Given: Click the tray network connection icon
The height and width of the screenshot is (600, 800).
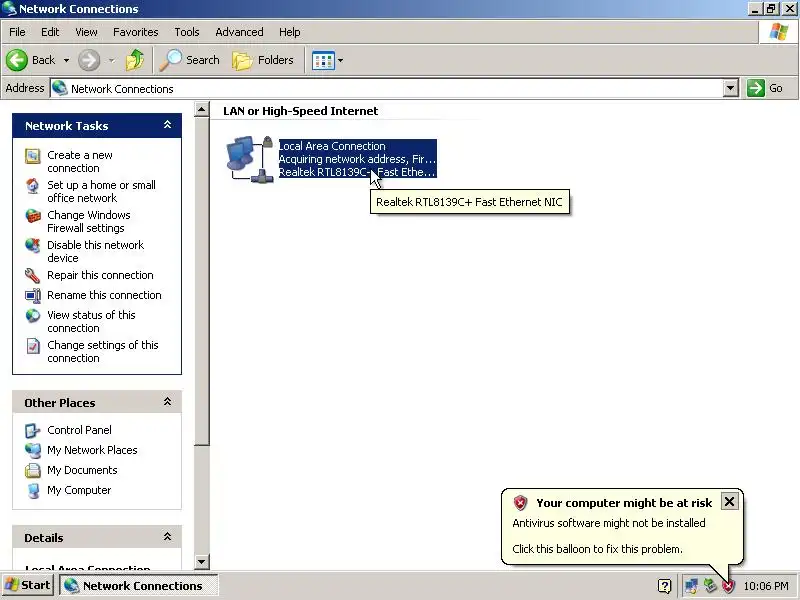Looking at the screenshot, I should pyautogui.click(x=691, y=586).
